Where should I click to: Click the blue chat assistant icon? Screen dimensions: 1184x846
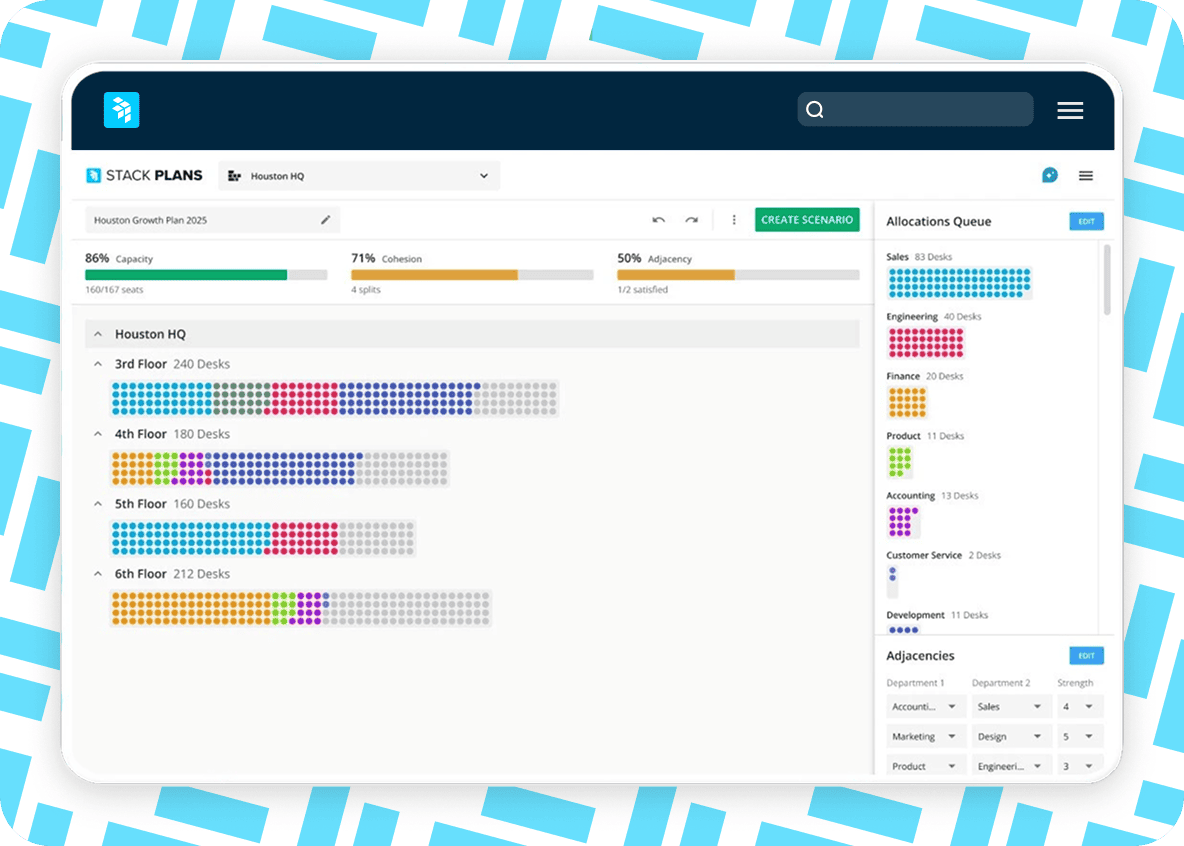coord(1049,176)
